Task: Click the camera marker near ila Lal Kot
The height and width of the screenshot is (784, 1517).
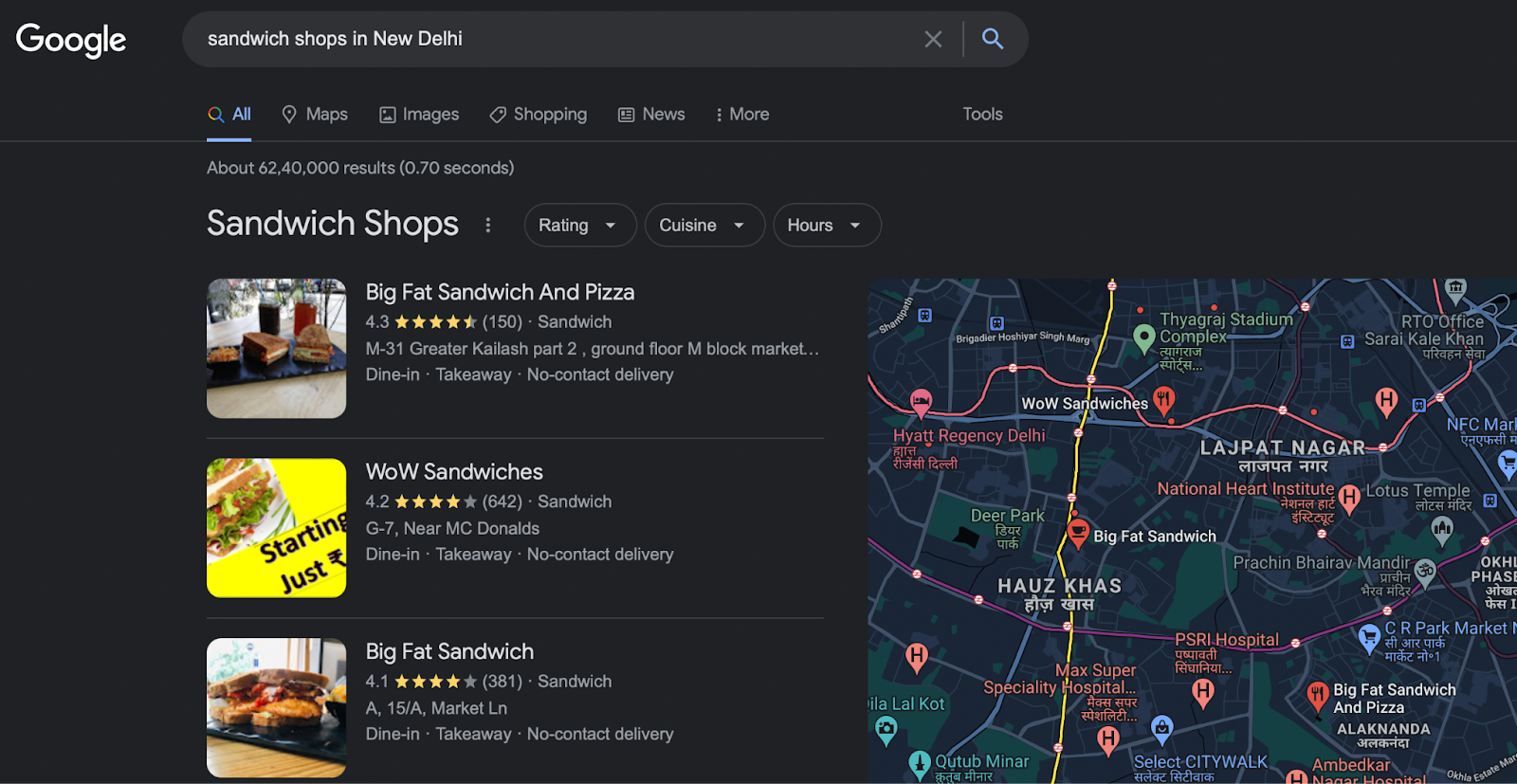Action: [x=886, y=729]
